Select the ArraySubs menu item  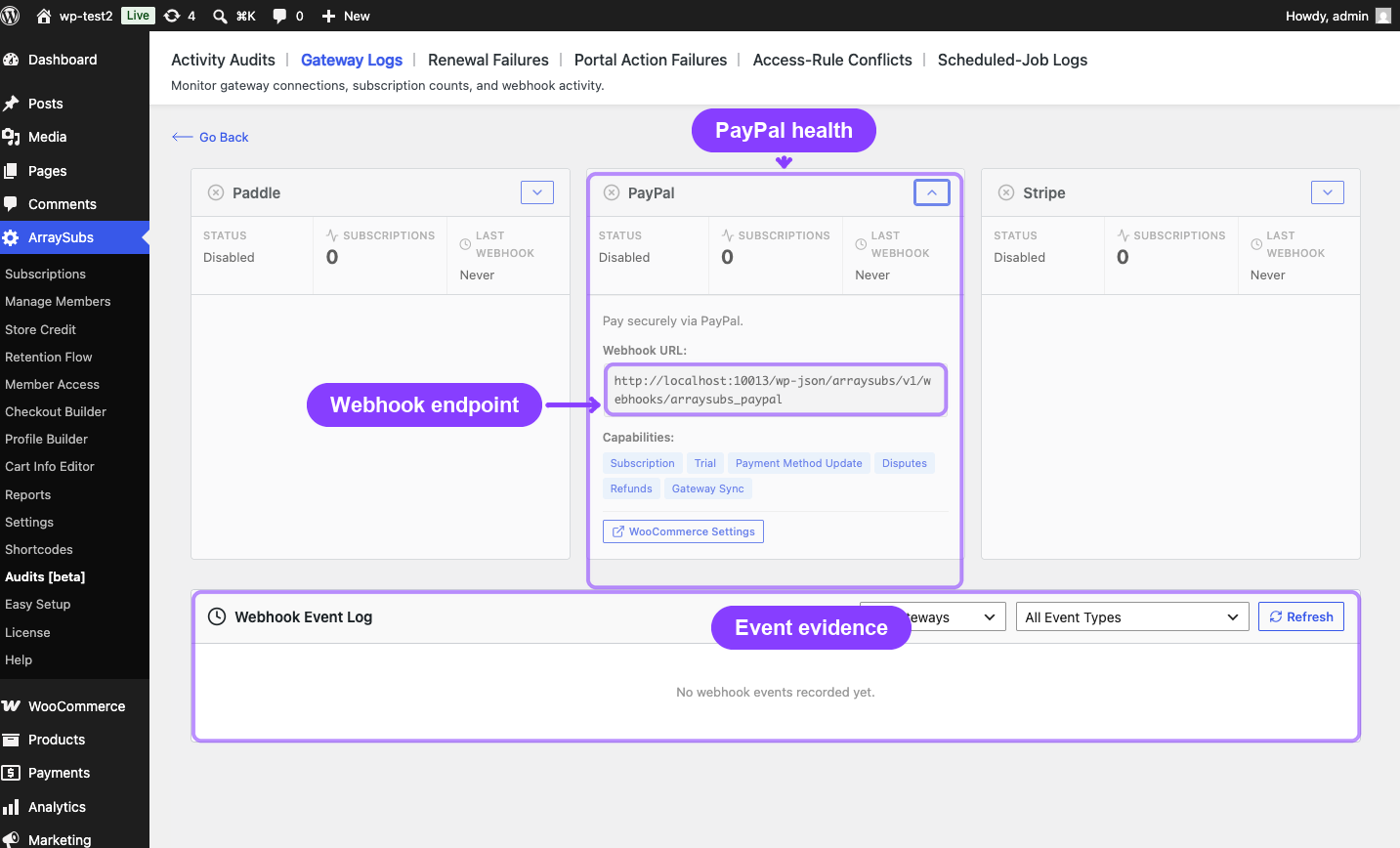click(74, 237)
